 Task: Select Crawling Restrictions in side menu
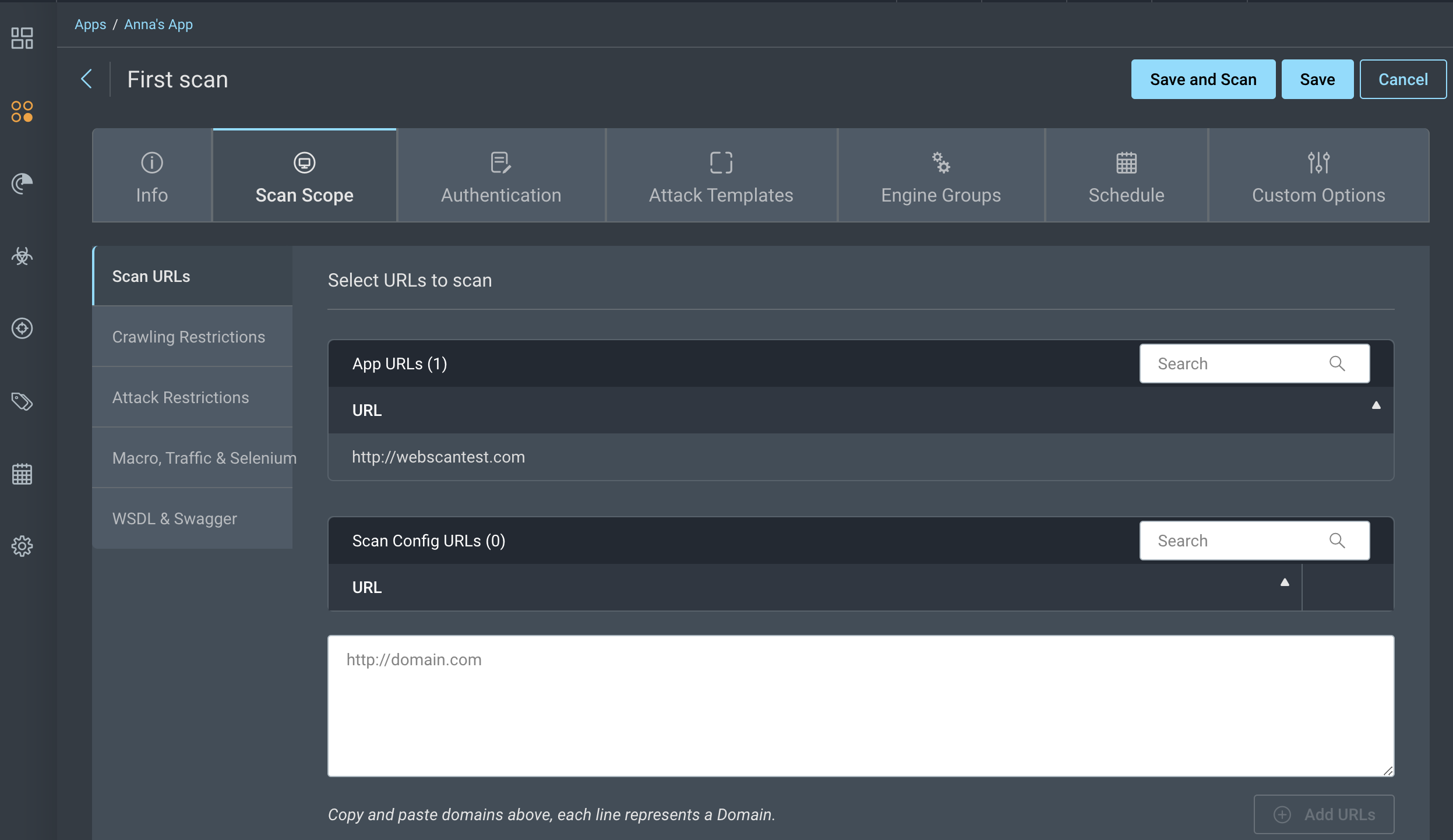coord(189,337)
